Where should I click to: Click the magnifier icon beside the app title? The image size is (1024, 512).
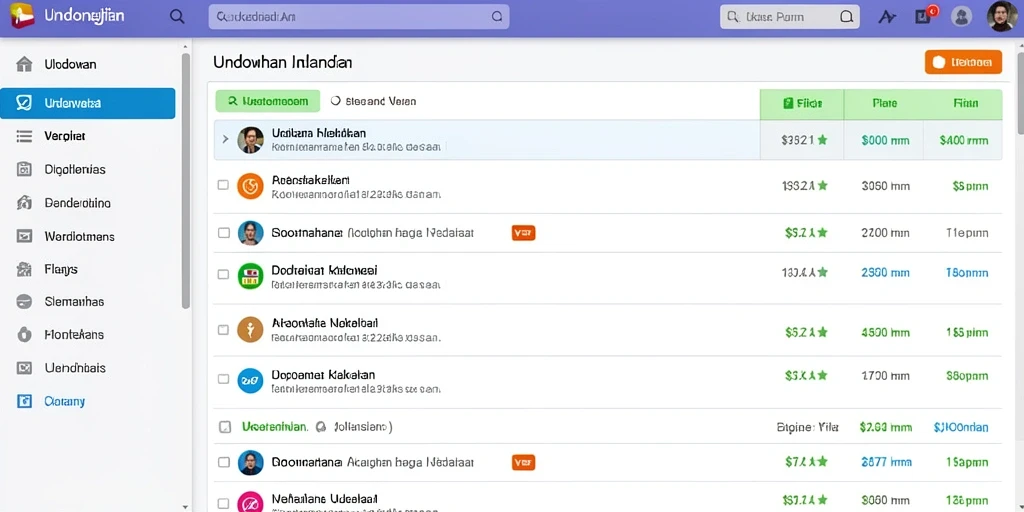point(176,16)
